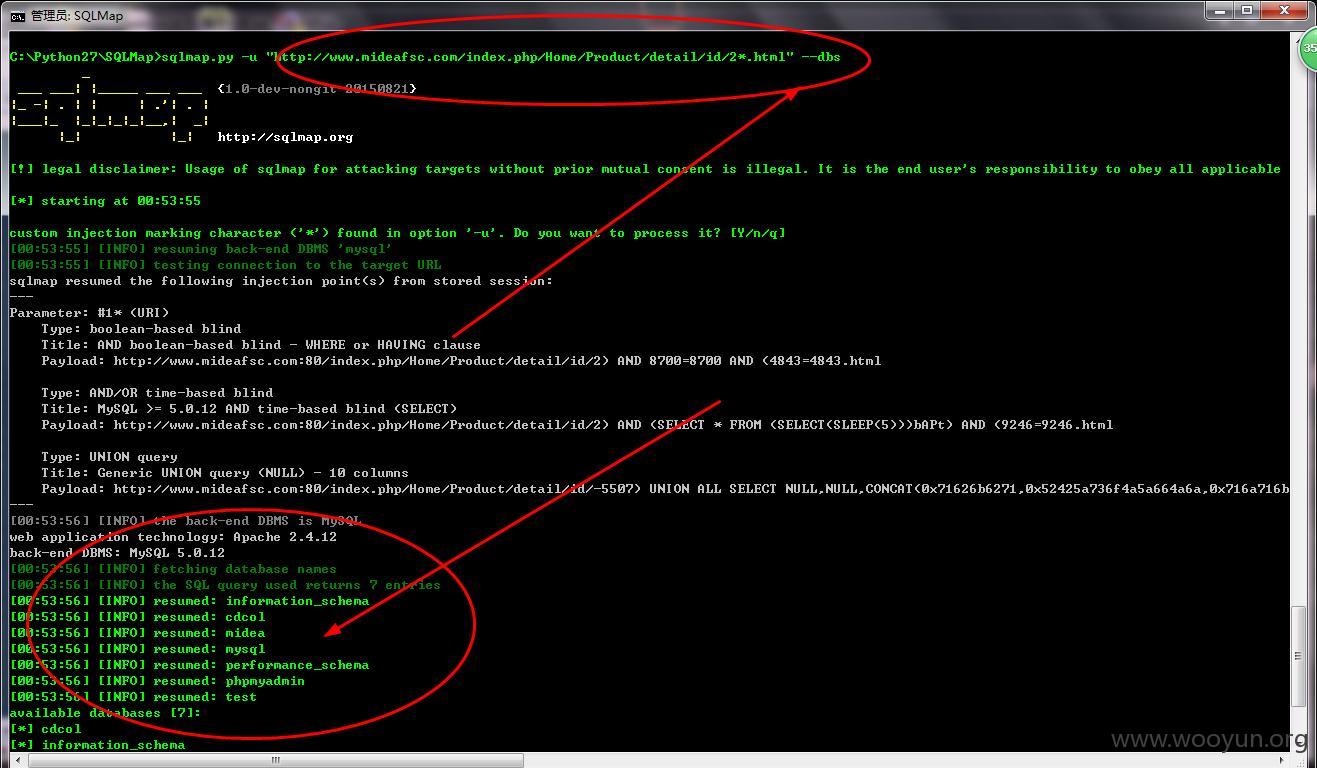Minimize the SQLMap console window
Screen dimensions: 1317x768
[1221, 11]
